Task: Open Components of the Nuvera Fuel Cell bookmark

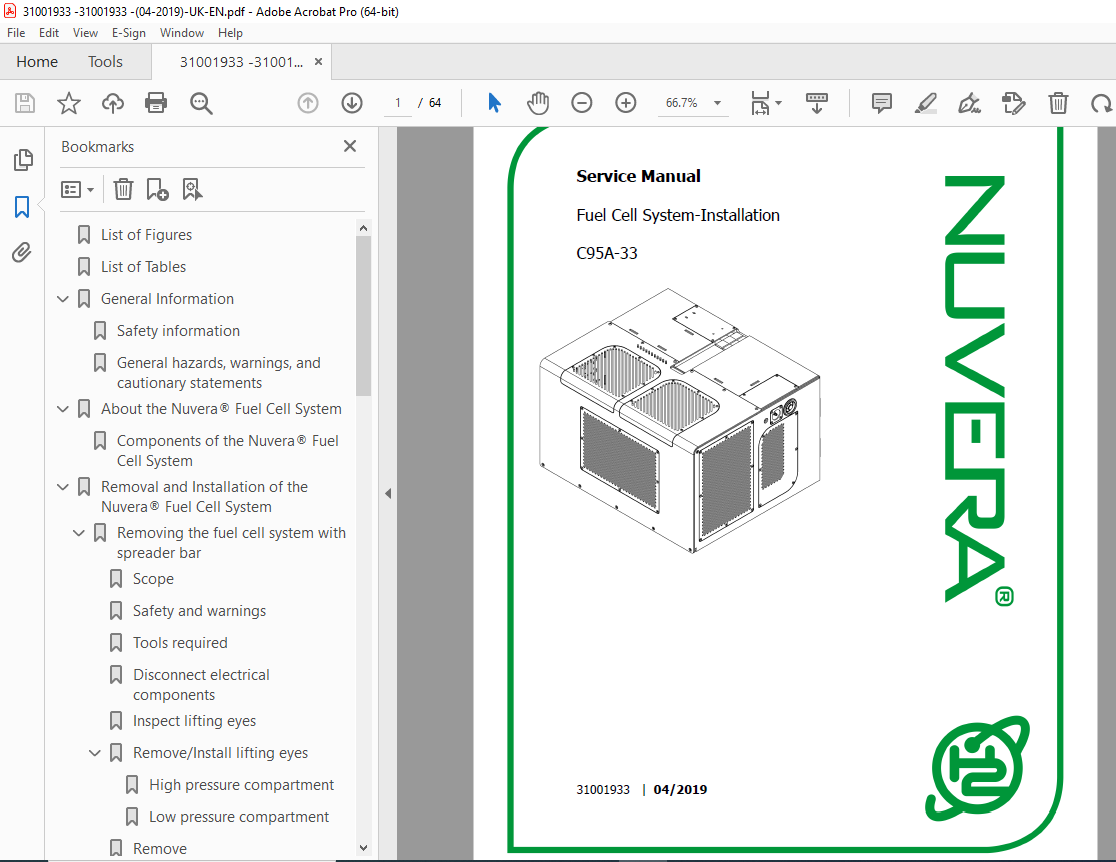Action: (x=228, y=451)
